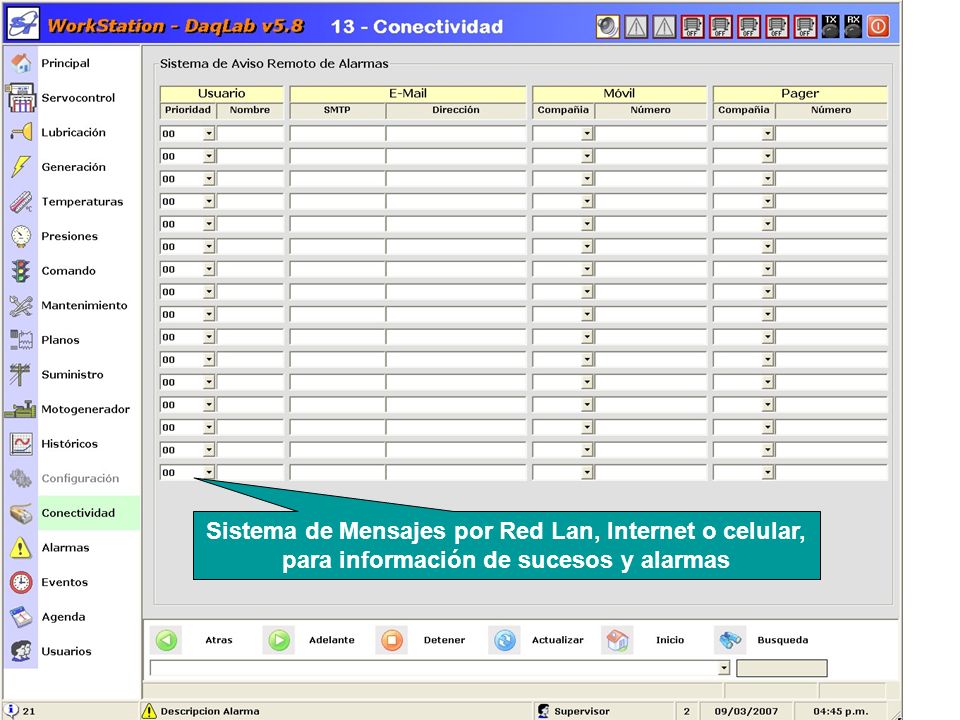Go to the Principal menu item
Screen dimensions: 960x720
(x=65, y=63)
